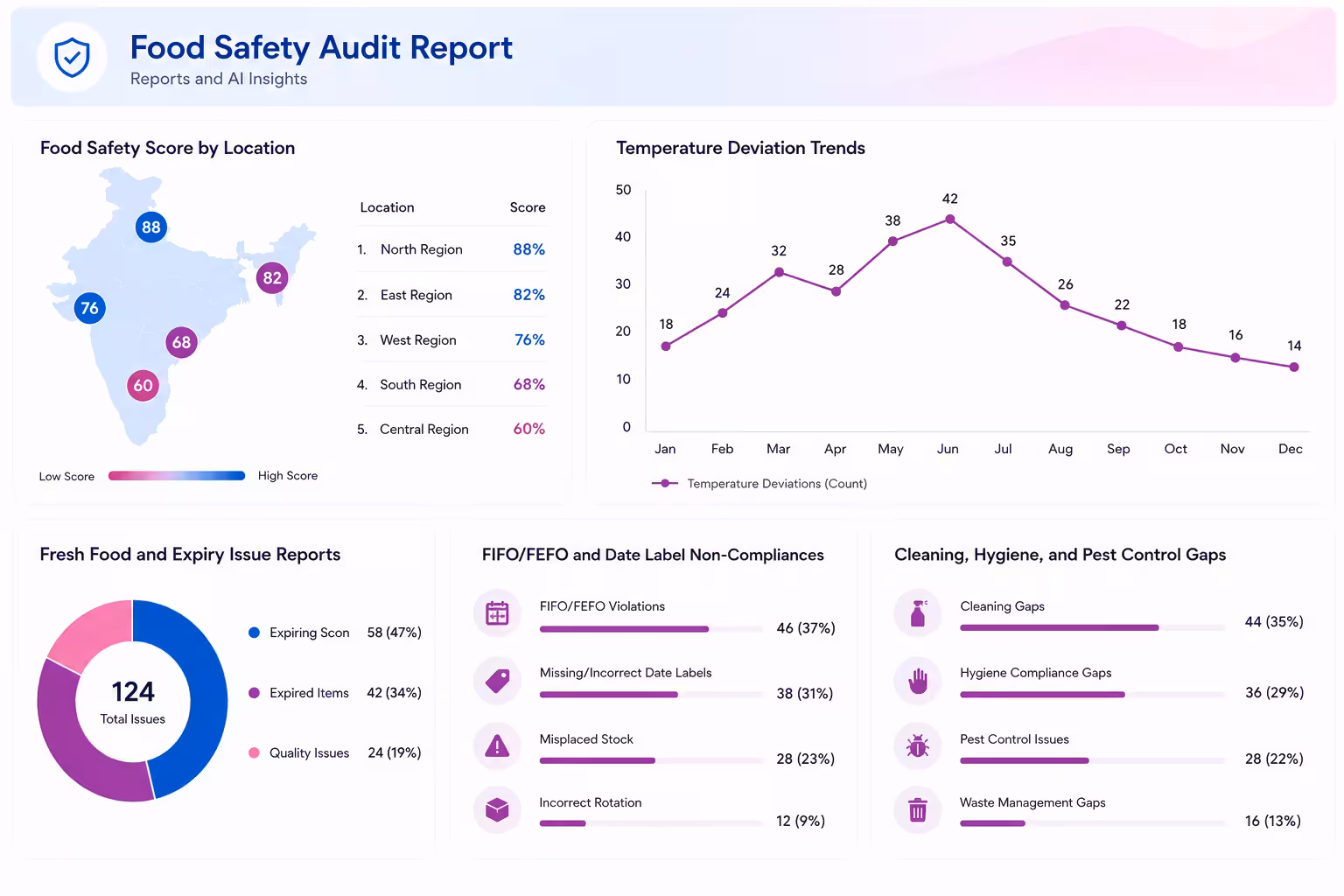Select the 76 score map marker
Viewport: 1344px width, 896px height.
click(89, 308)
